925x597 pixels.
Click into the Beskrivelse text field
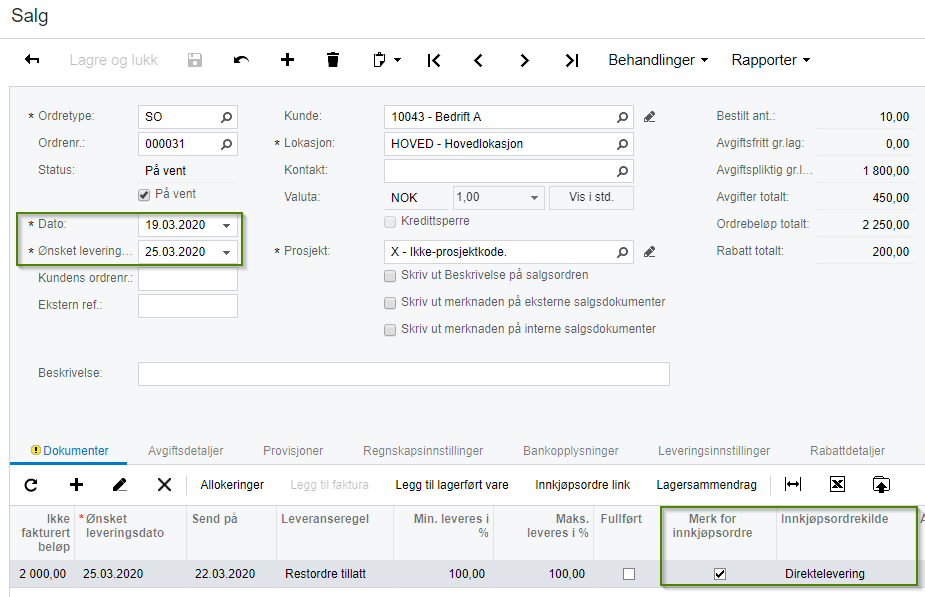click(403, 374)
